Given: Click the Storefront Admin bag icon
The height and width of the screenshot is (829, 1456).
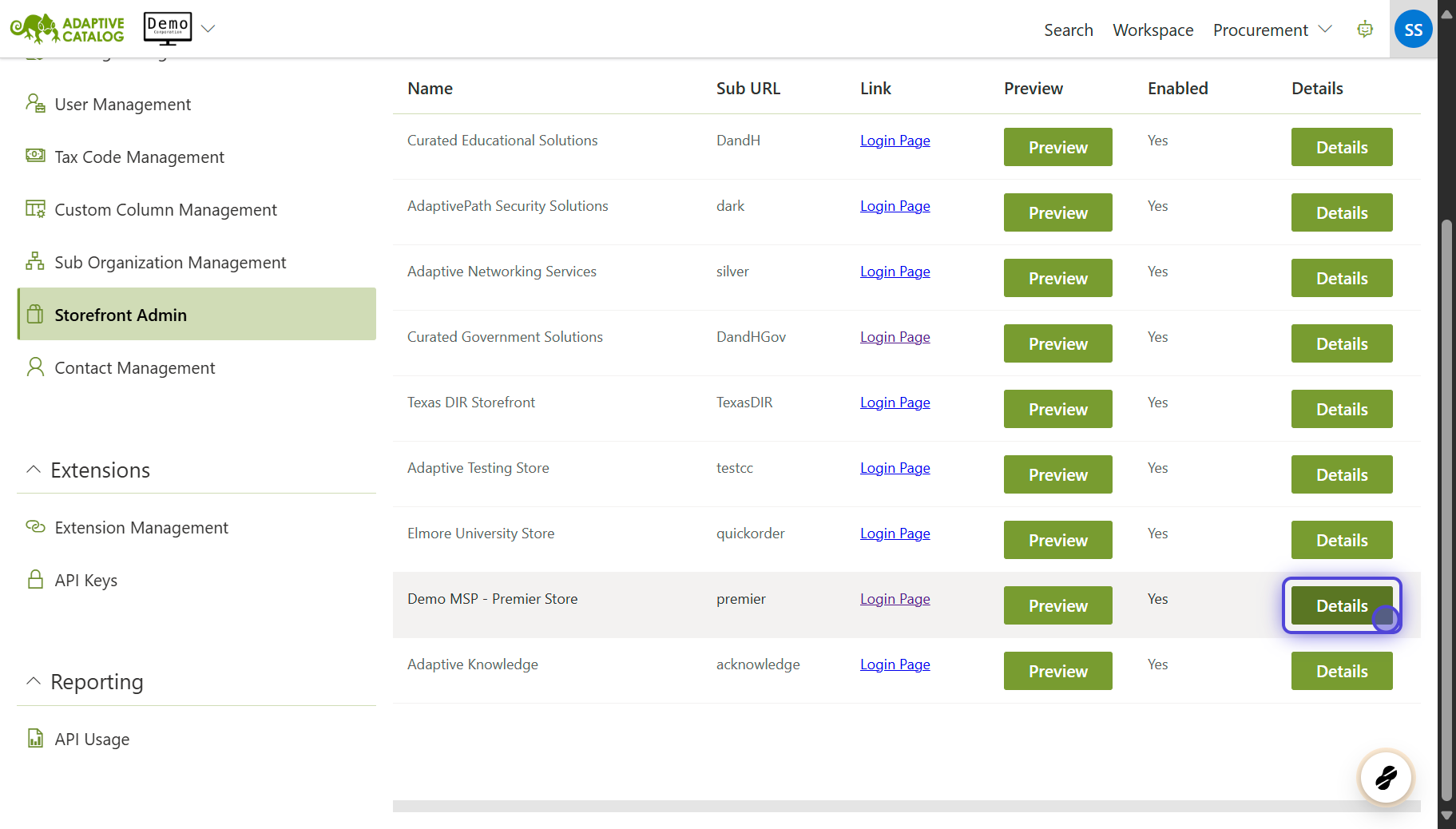Looking at the screenshot, I should coord(35,314).
